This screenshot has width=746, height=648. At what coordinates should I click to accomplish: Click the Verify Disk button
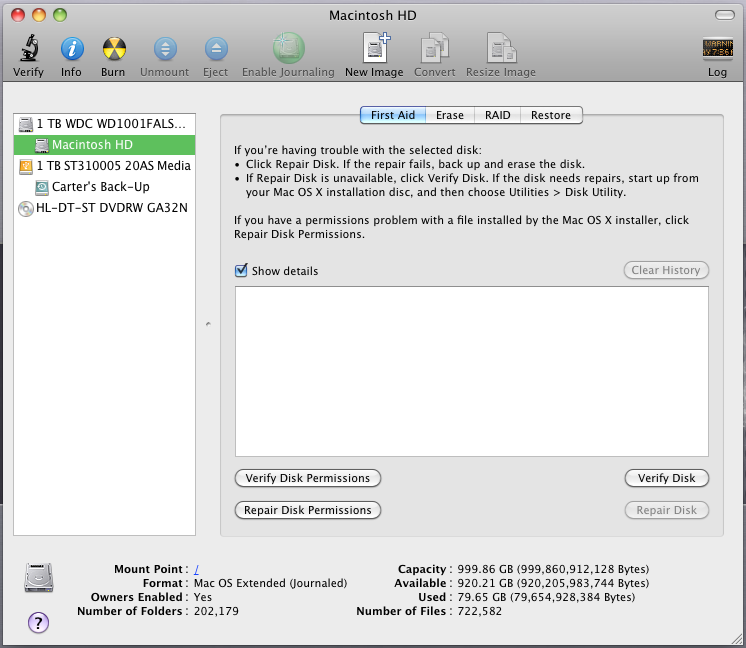click(667, 478)
